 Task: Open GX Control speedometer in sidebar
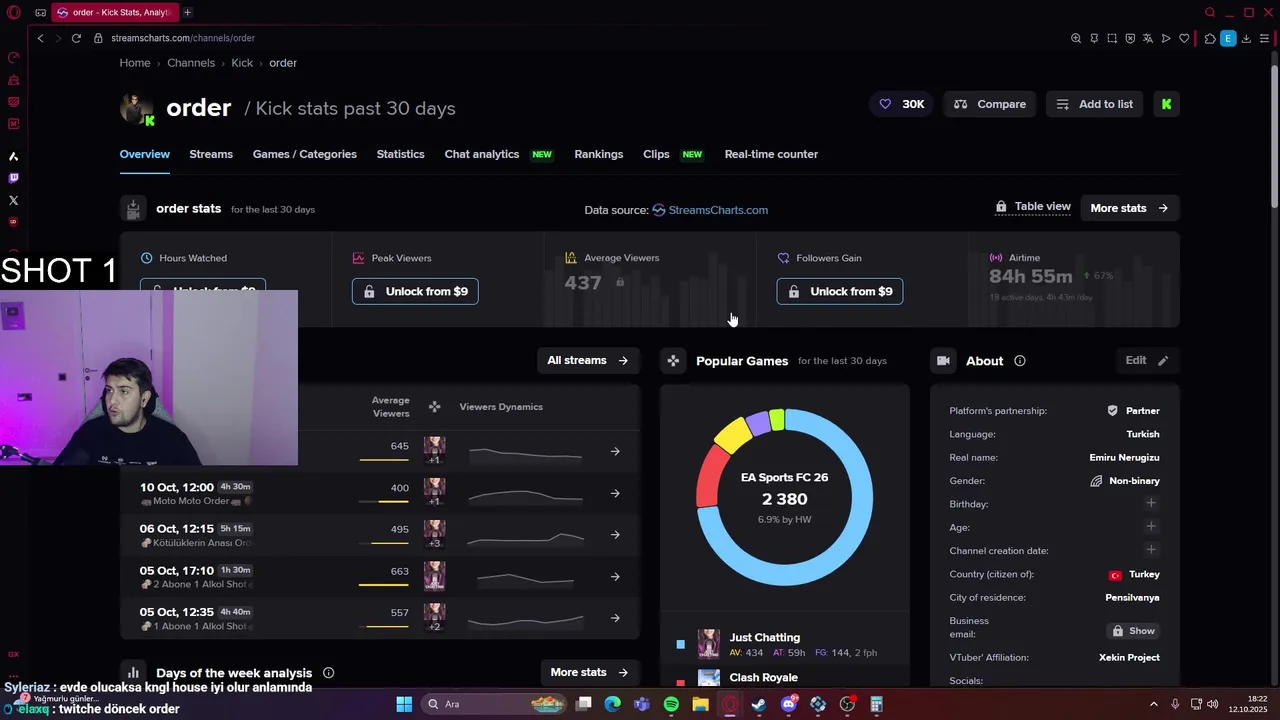(13, 58)
